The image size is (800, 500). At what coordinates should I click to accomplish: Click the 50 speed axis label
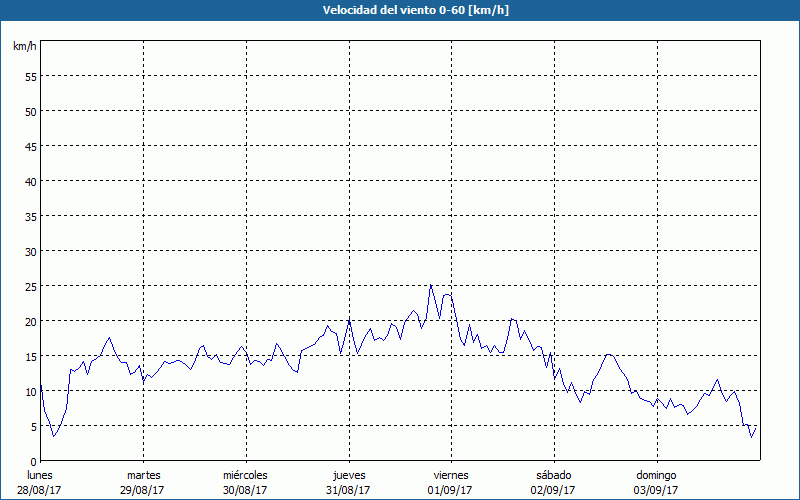(30, 111)
